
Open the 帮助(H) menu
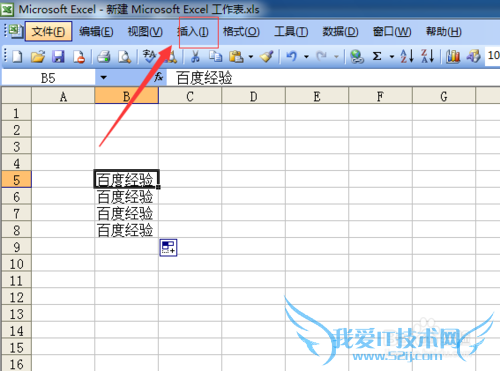tap(444, 32)
